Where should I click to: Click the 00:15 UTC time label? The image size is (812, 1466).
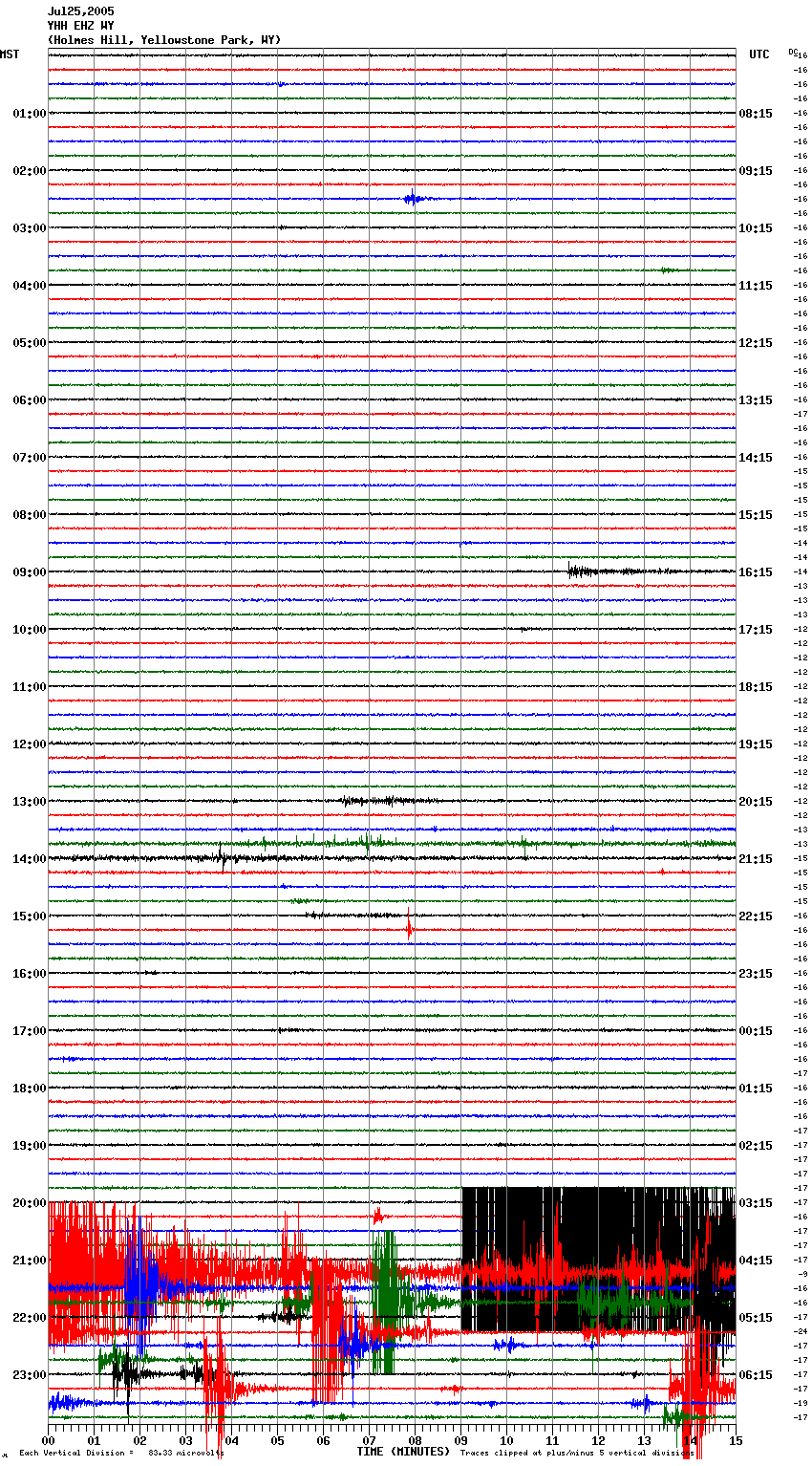tap(756, 1031)
